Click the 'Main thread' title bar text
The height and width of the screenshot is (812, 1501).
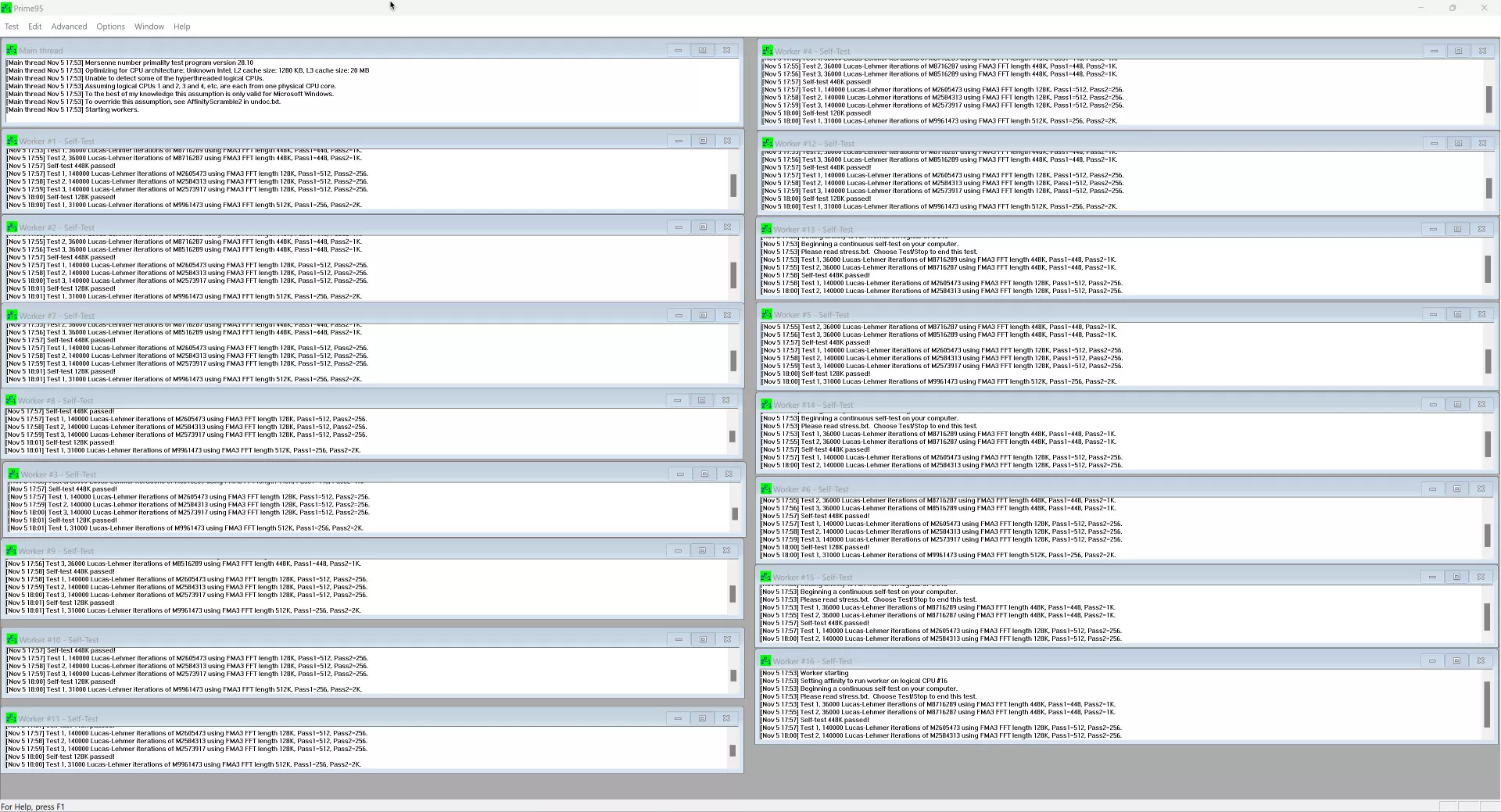click(x=41, y=51)
